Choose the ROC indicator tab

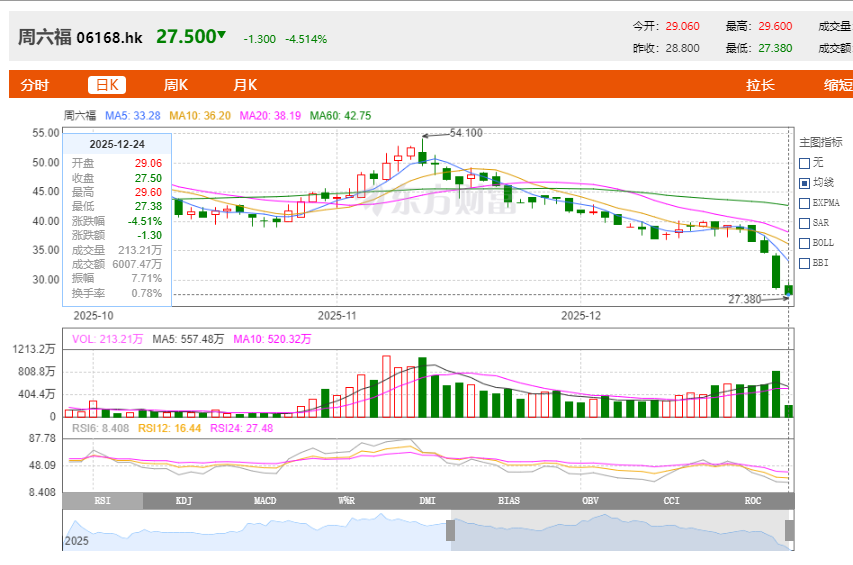point(752,500)
